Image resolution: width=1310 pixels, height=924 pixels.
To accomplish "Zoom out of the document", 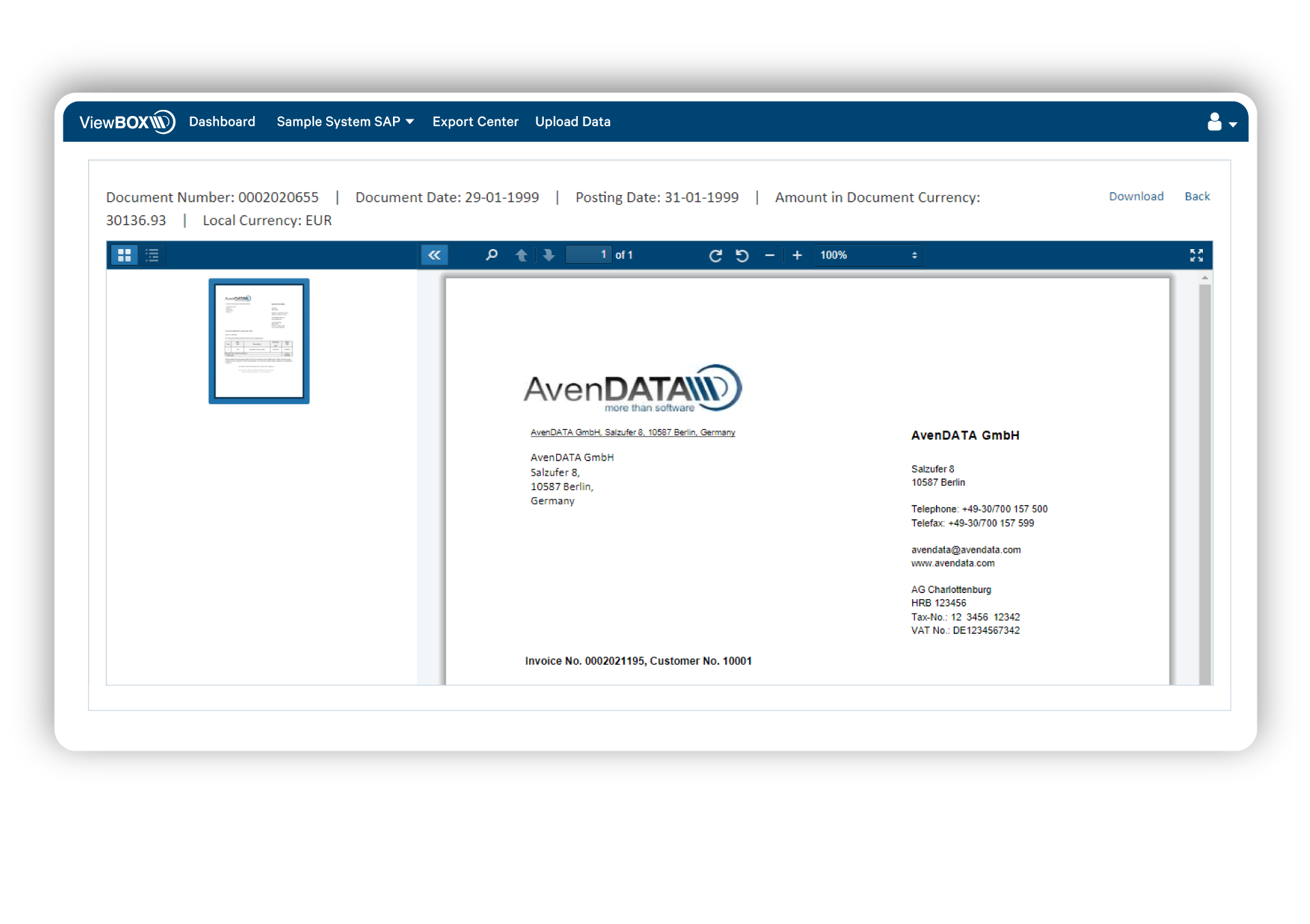I will tap(770, 255).
